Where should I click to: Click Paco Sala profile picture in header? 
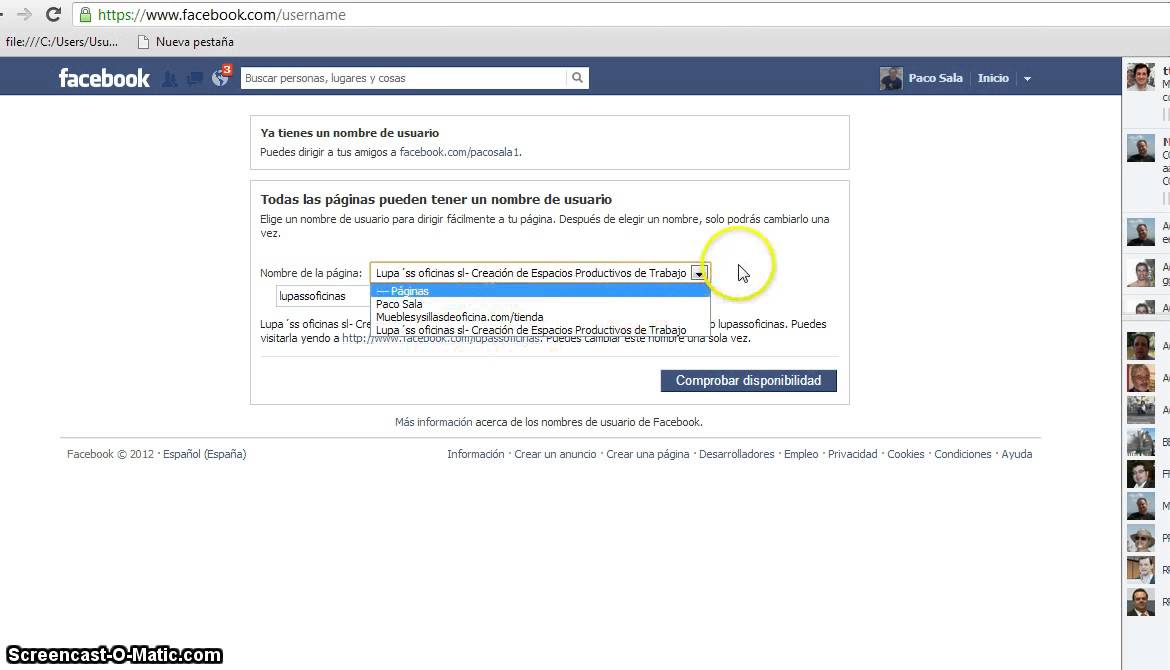pos(891,78)
